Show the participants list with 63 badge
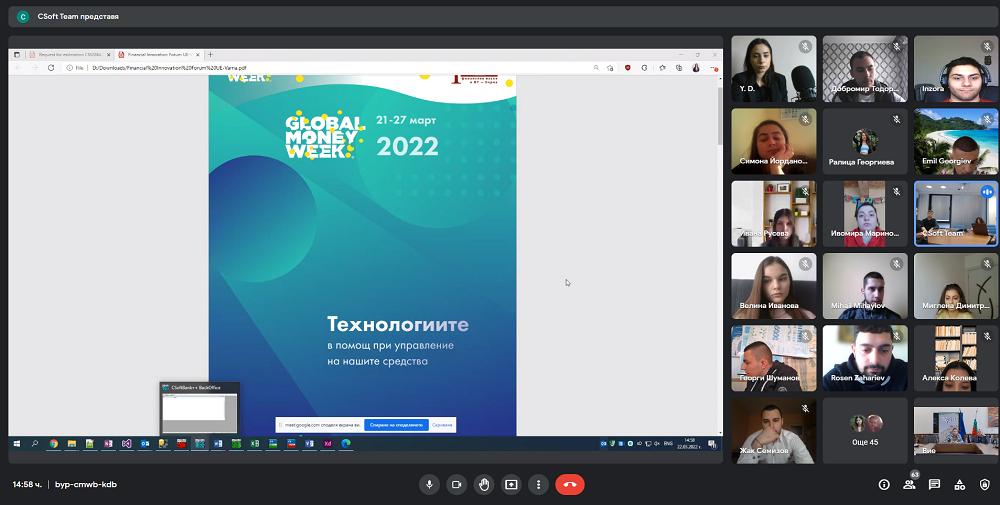 click(909, 483)
